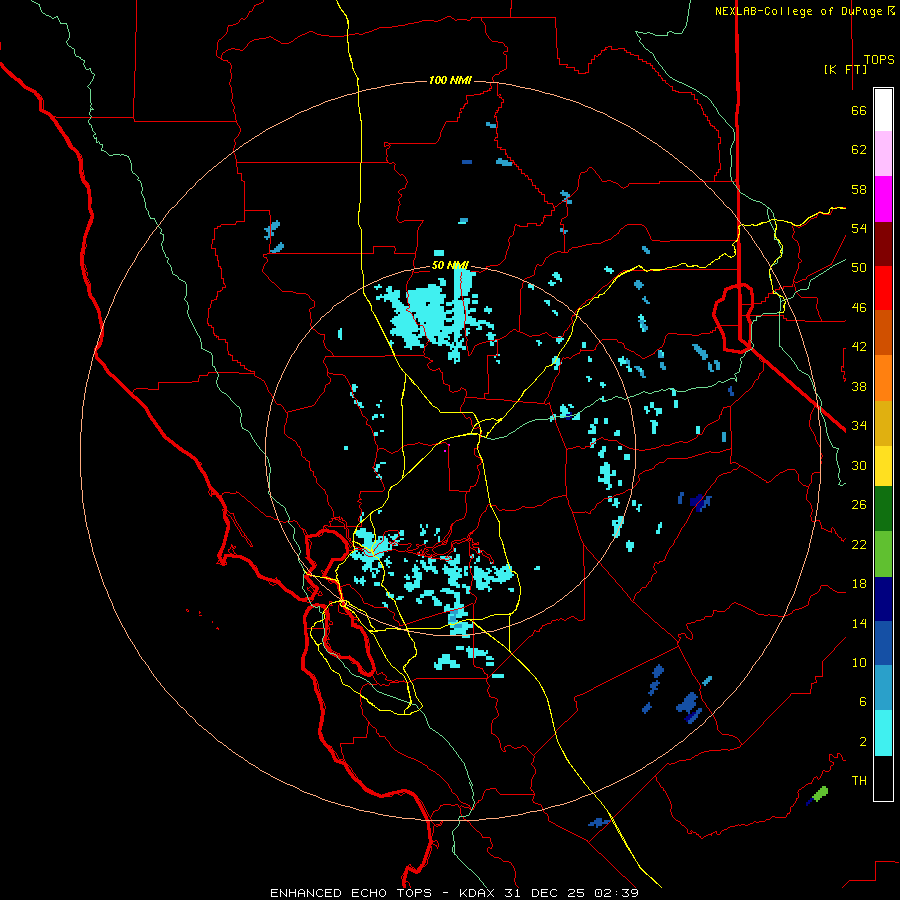
Task: Pick the medium blue legend swatch
Action: pos(883,643)
